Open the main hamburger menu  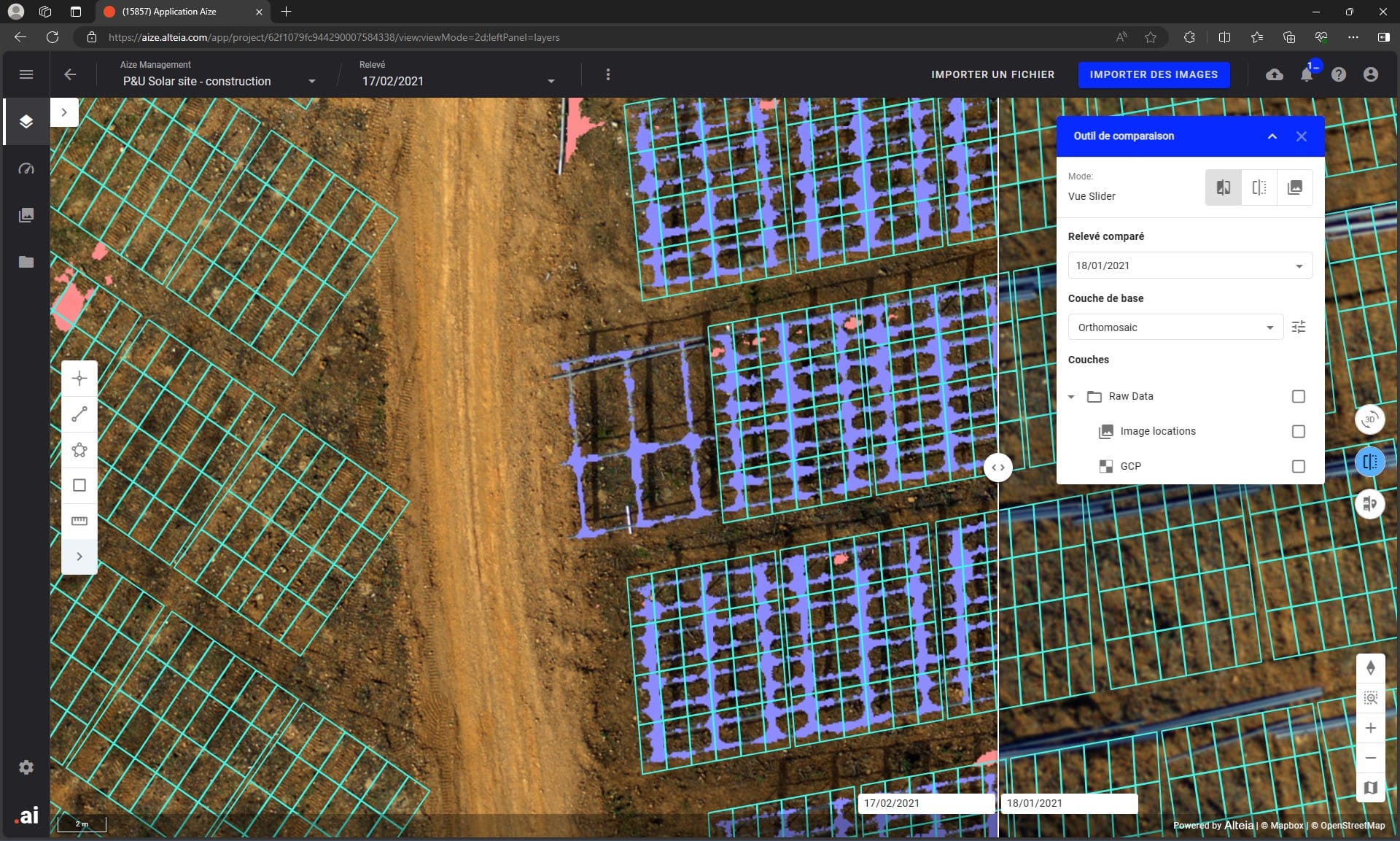[26, 74]
